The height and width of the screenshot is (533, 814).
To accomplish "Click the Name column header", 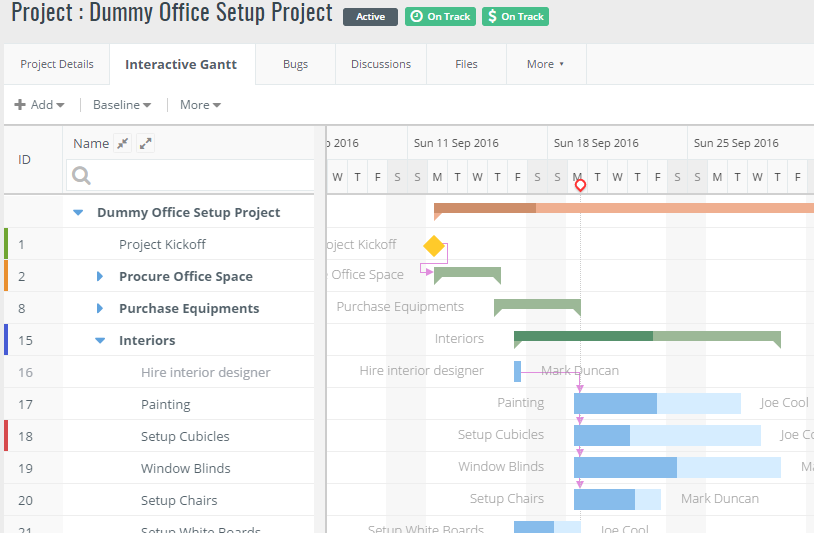I will [x=91, y=143].
